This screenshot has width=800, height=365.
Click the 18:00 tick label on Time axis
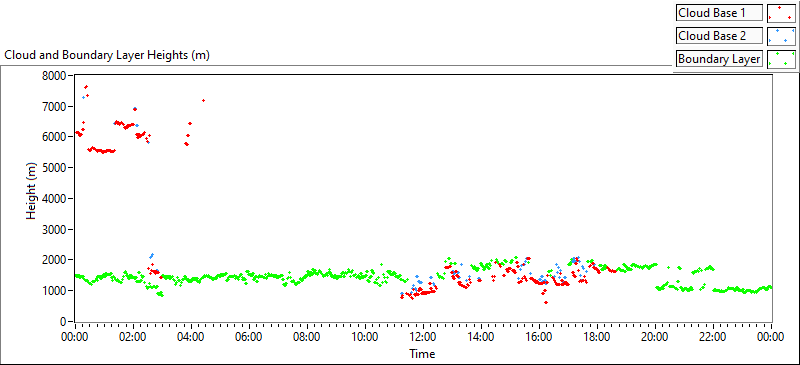coord(596,337)
